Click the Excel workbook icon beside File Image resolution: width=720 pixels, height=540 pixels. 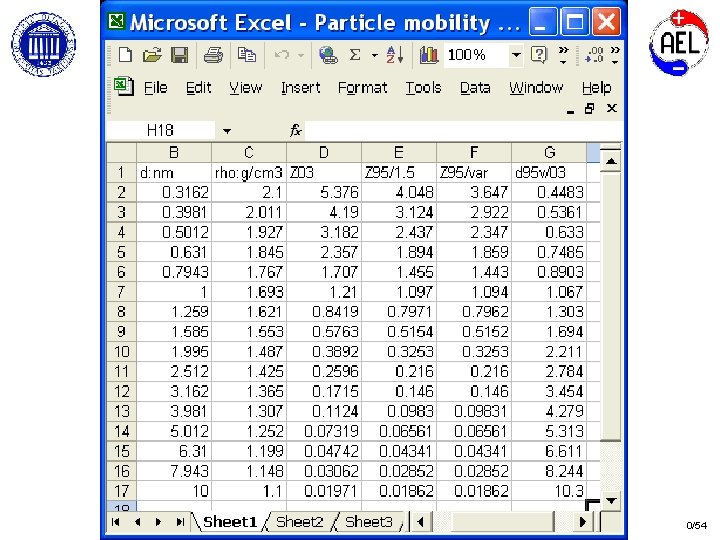[x=124, y=86]
